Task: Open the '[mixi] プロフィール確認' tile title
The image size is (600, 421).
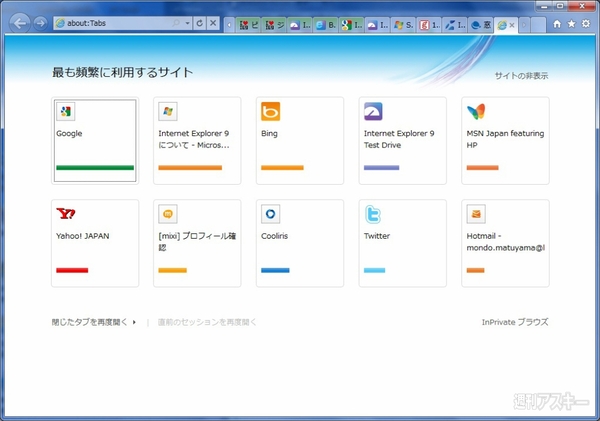Action: point(197,242)
